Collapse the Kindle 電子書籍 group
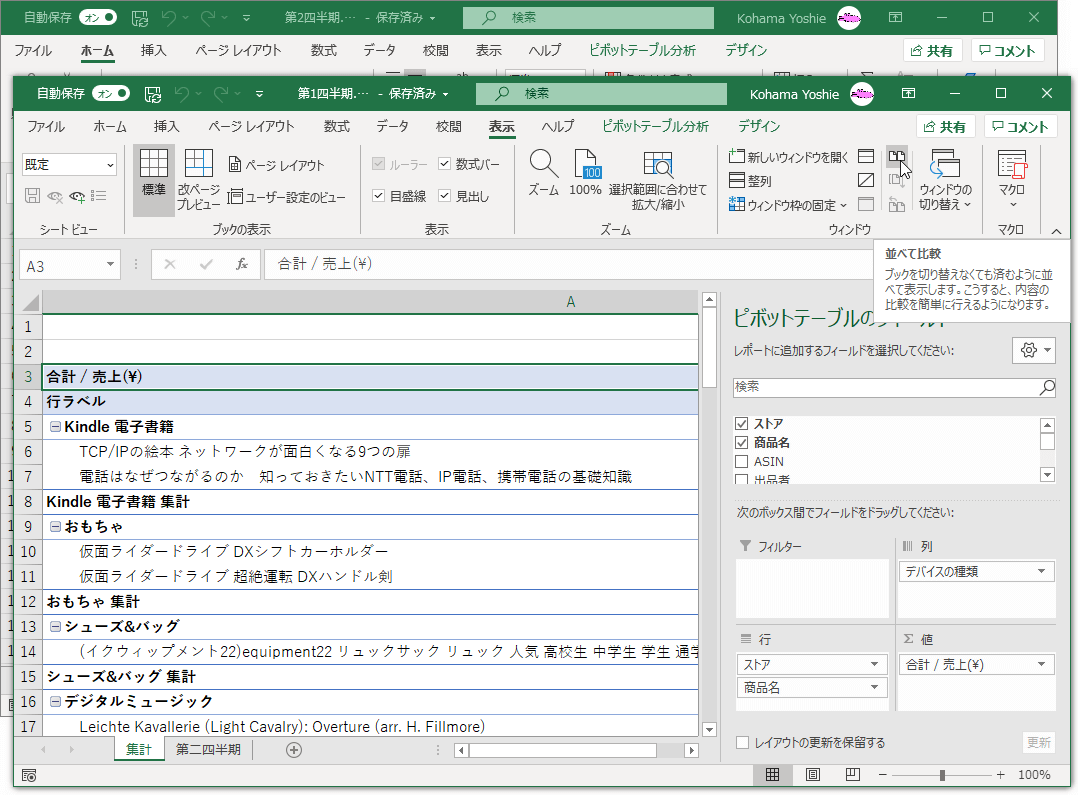This screenshot has height=795, width=1078. pos(55,426)
